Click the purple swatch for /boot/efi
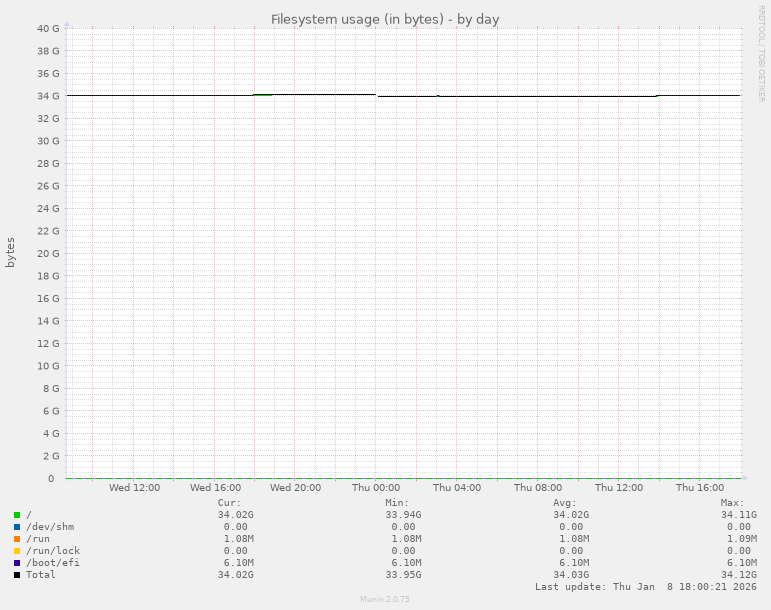This screenshot has height=610, width=771. click(x=17, y=563)
